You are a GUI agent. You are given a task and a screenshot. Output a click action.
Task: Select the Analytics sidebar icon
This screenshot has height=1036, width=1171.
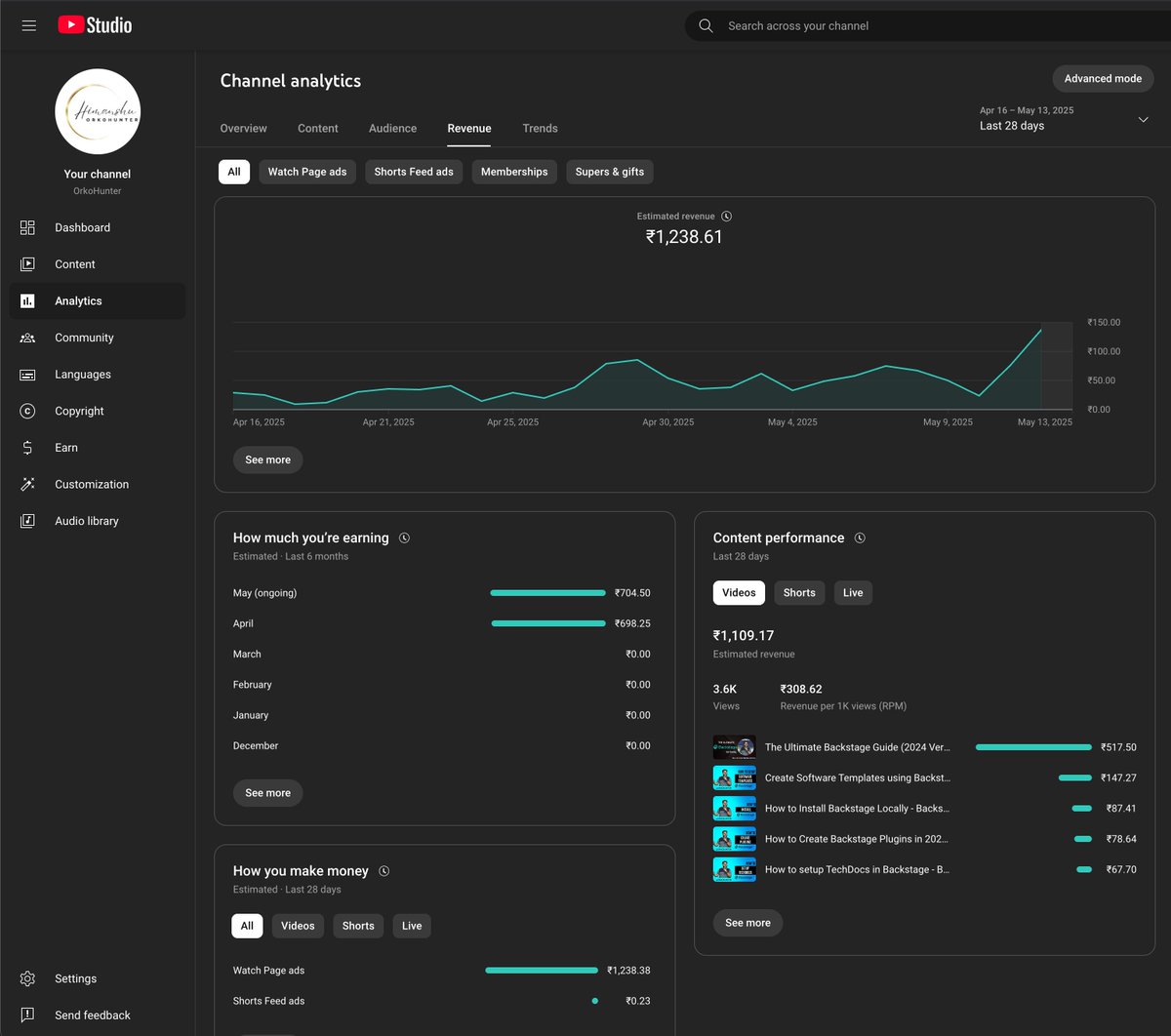[27, 301]
